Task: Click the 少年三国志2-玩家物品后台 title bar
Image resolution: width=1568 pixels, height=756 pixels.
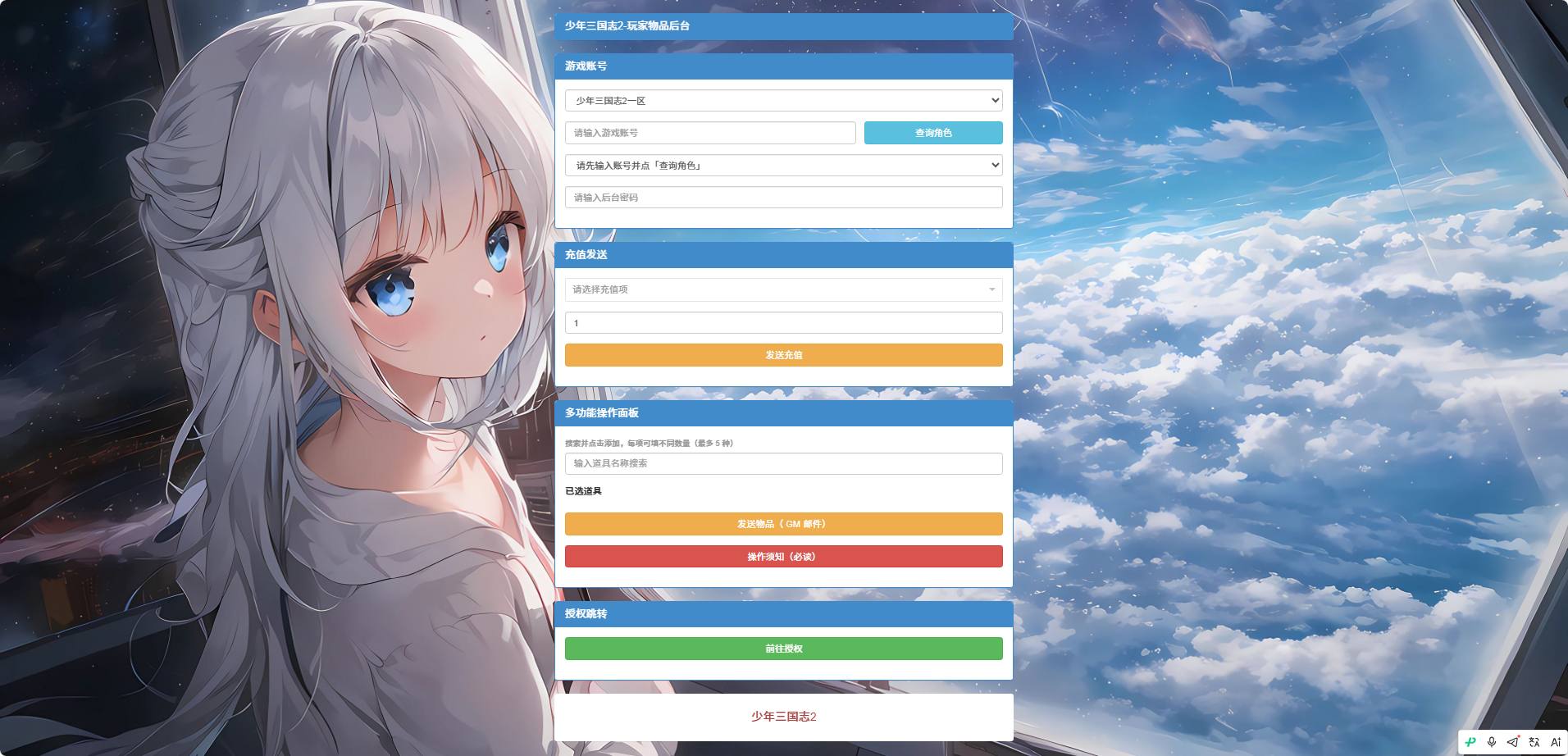Action: tap(783, 26)
